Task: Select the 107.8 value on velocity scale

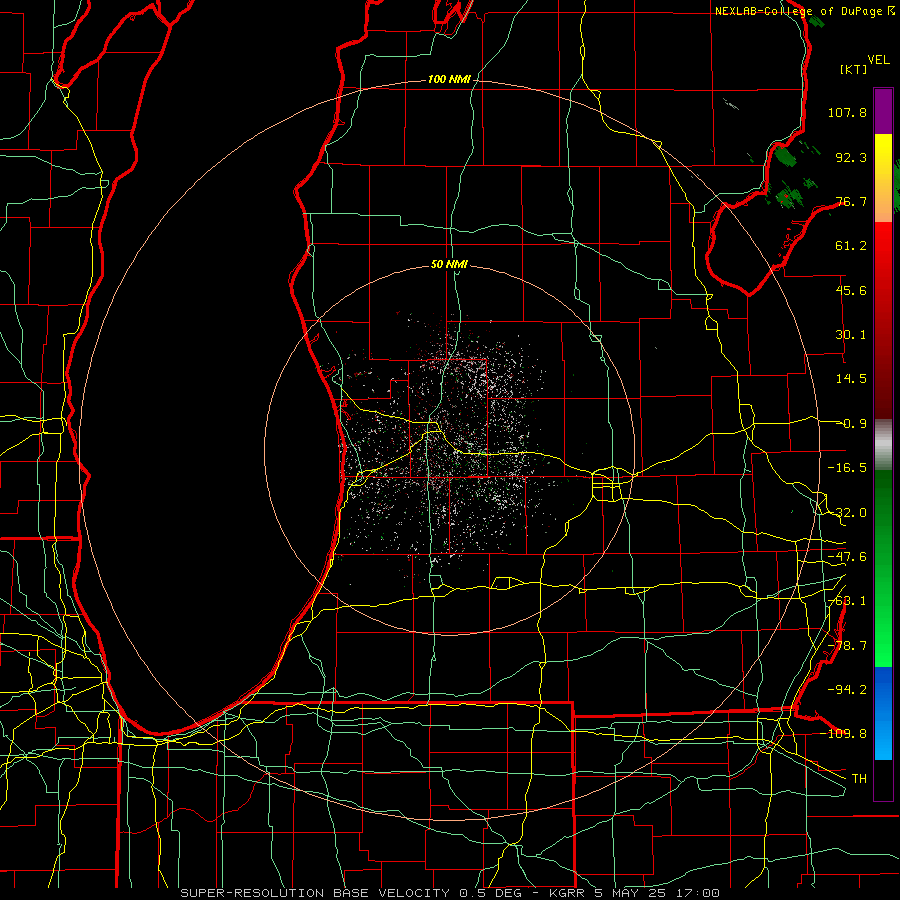Action: (847, 112)
